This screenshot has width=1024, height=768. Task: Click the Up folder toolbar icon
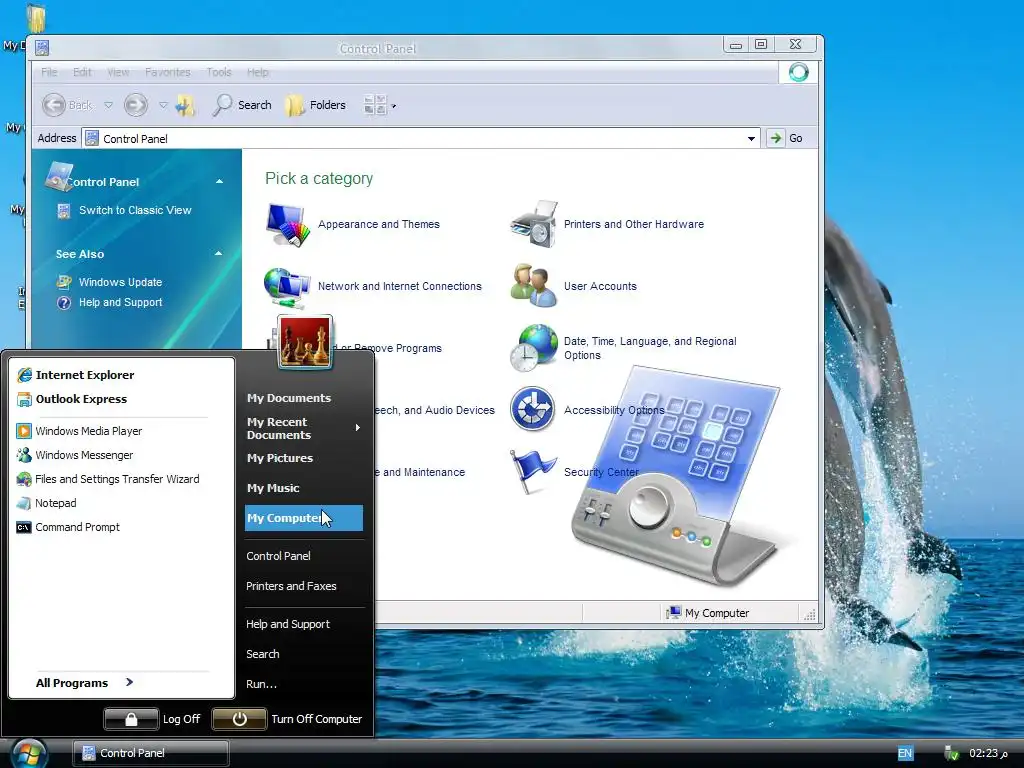(x=185, y=105)
